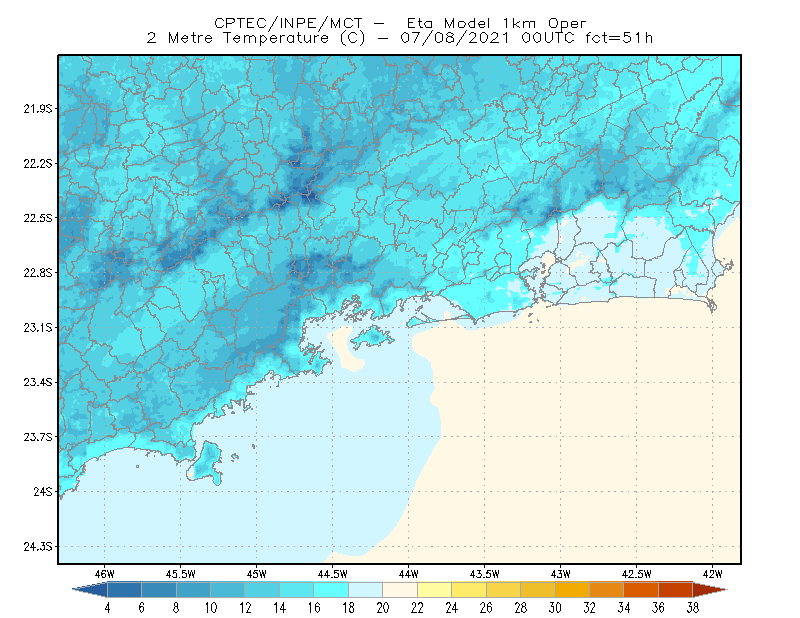The image size is (800, 618).
Task: Click the 42W longitude label
Action: [712, 574]
